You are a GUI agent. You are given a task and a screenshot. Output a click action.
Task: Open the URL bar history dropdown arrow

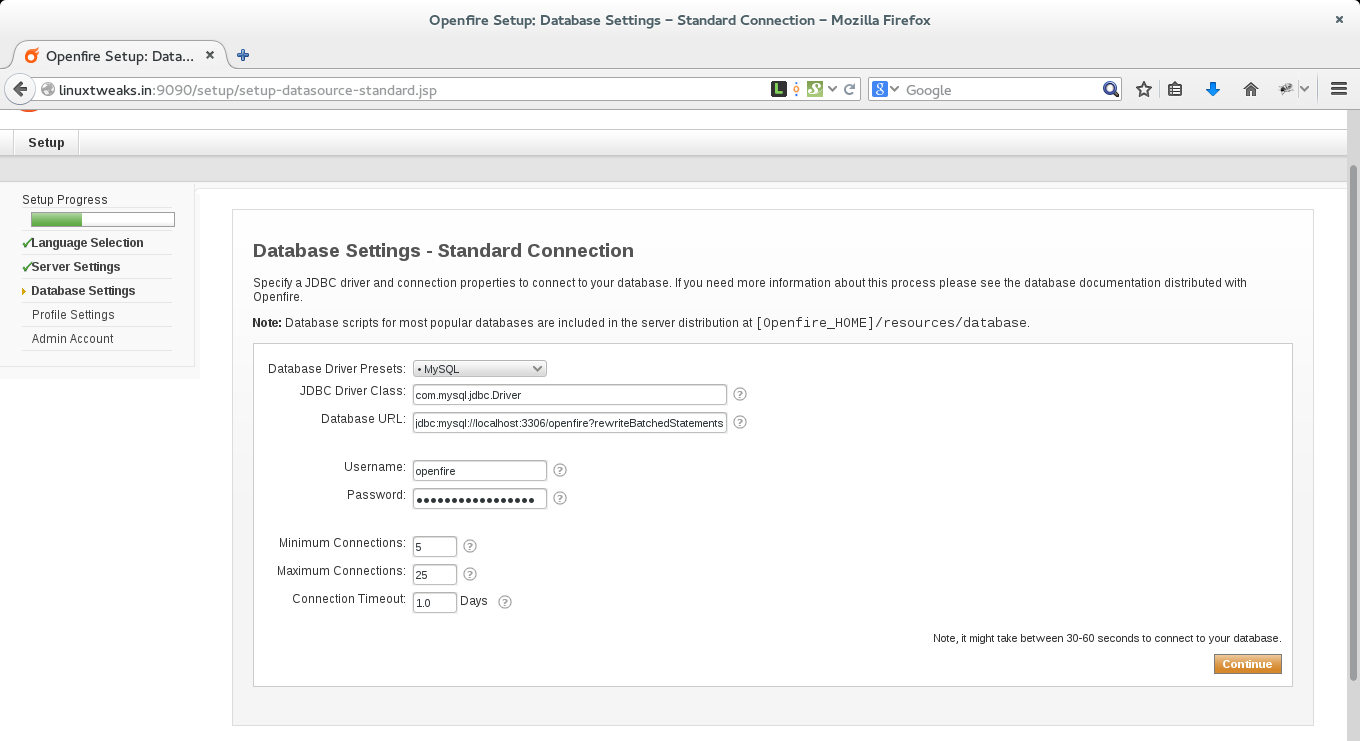tap(832, 89)
